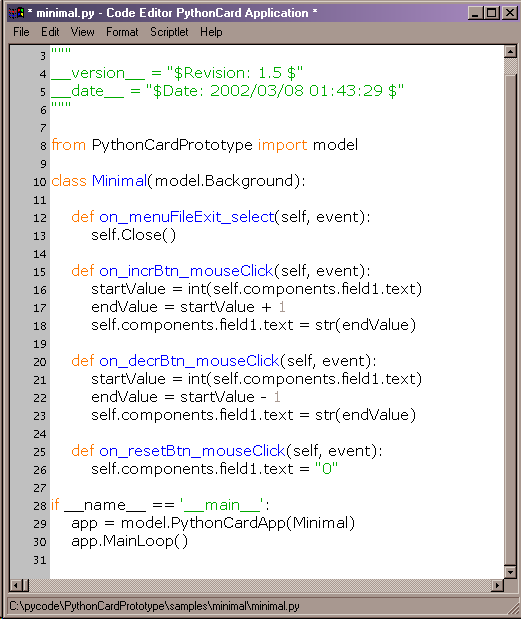Click the __version__ revision string line
521x619 pixels.
pos(177,73)
